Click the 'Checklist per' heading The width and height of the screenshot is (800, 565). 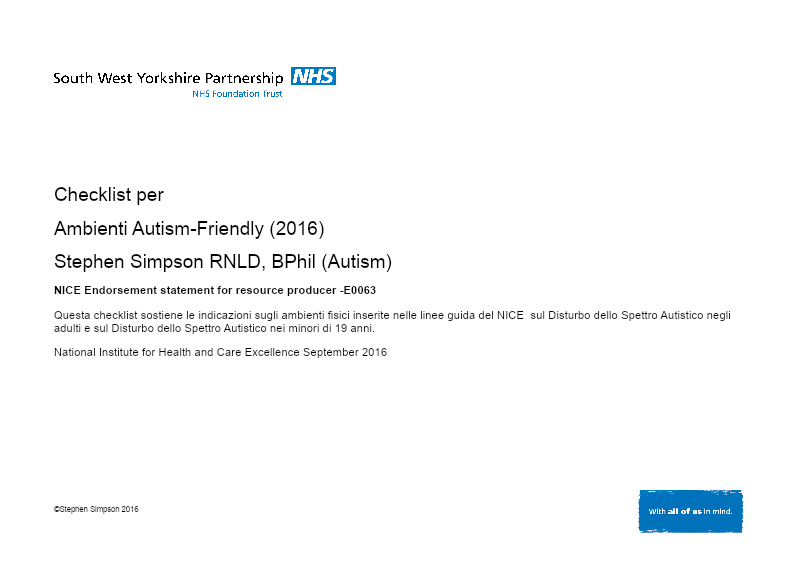click(109, 195)
